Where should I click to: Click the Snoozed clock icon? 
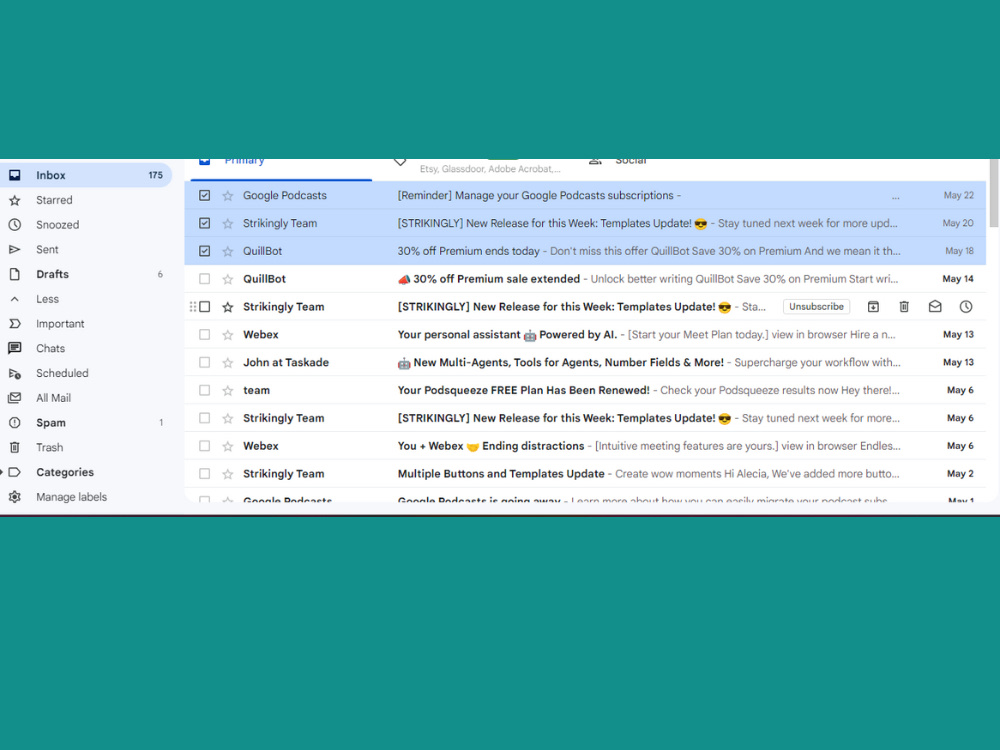pyautogui.click(x=15, y=224)
